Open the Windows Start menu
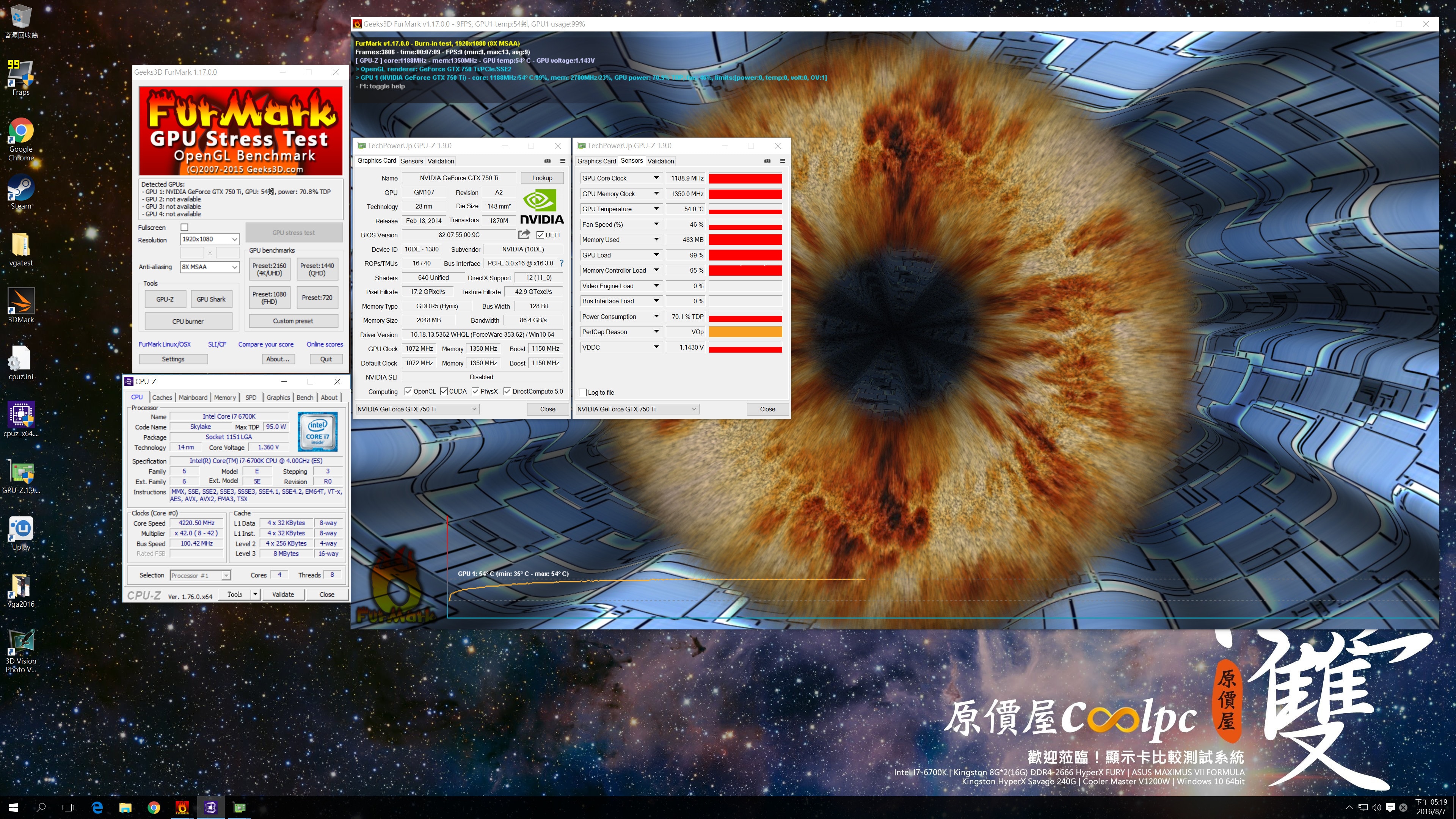The image size is (1456, 819). click(x=14, y=808)
